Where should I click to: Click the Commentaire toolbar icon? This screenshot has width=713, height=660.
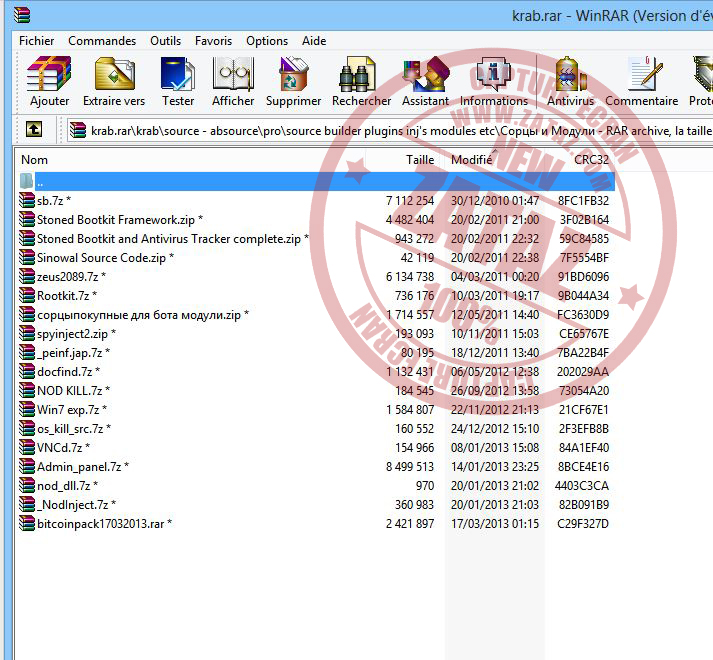coord(645,74)
